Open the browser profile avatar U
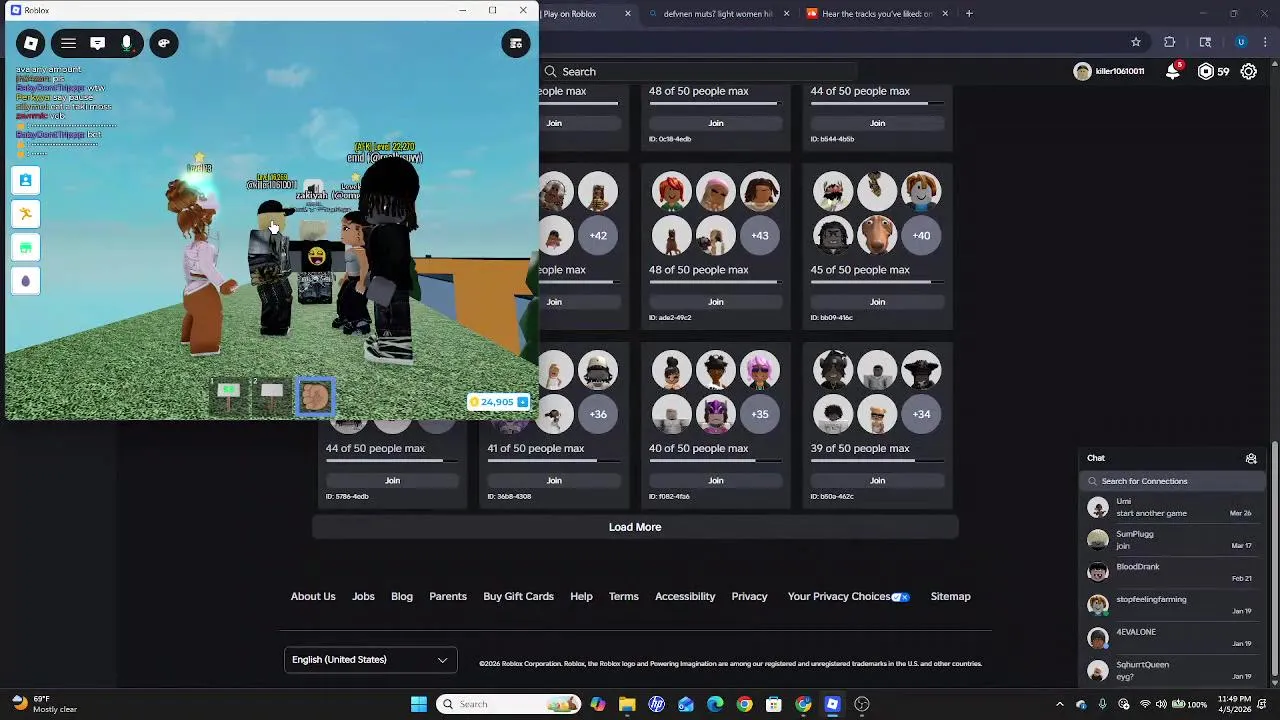 [1241, 42]
